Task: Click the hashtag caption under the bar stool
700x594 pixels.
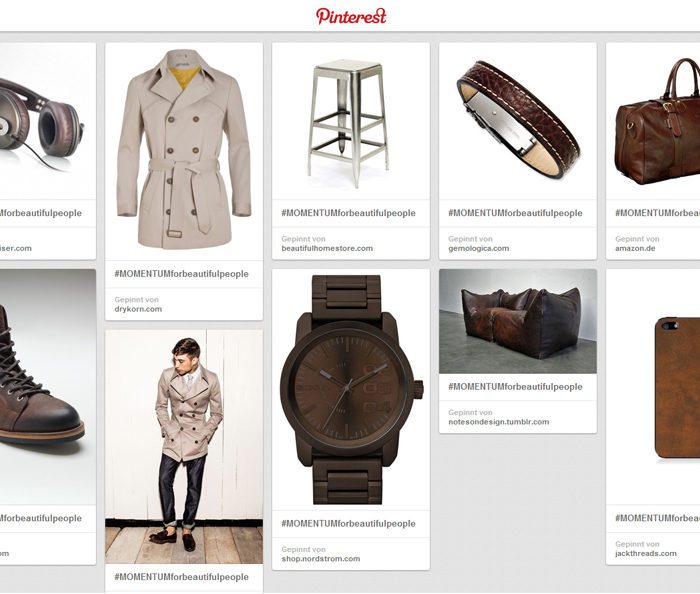Action: pyautogui.click(x=348, y=213)
